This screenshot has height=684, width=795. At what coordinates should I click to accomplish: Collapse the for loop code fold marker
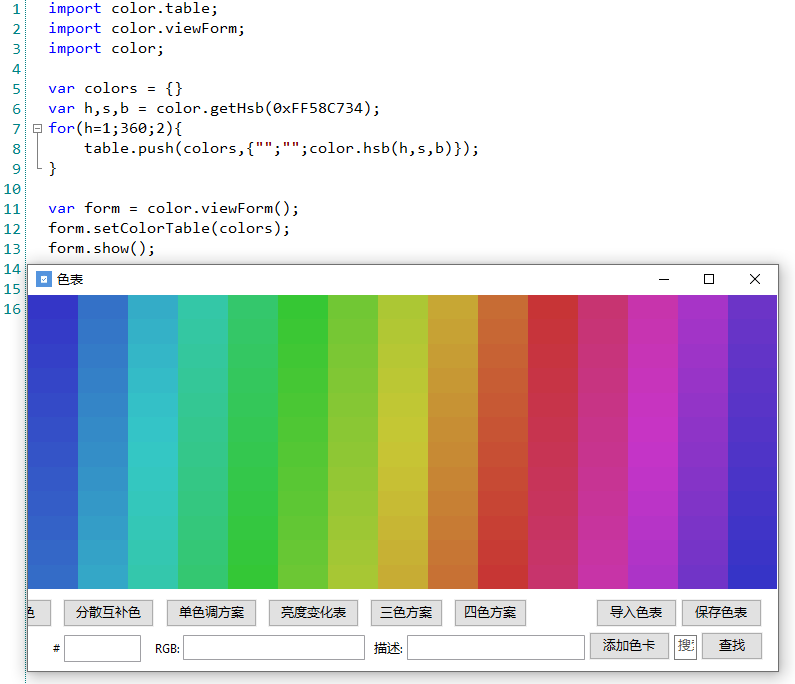coord(37,129)
